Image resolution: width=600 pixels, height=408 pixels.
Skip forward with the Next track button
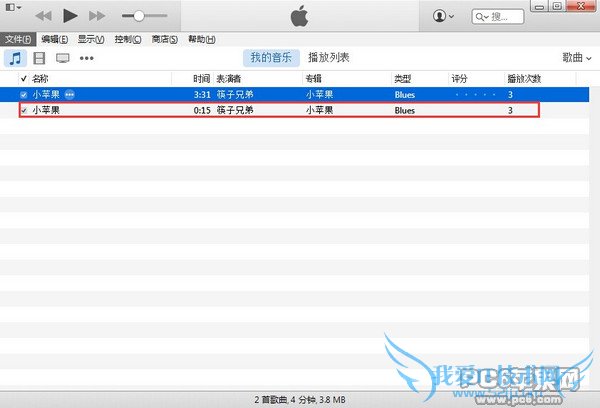97,16
